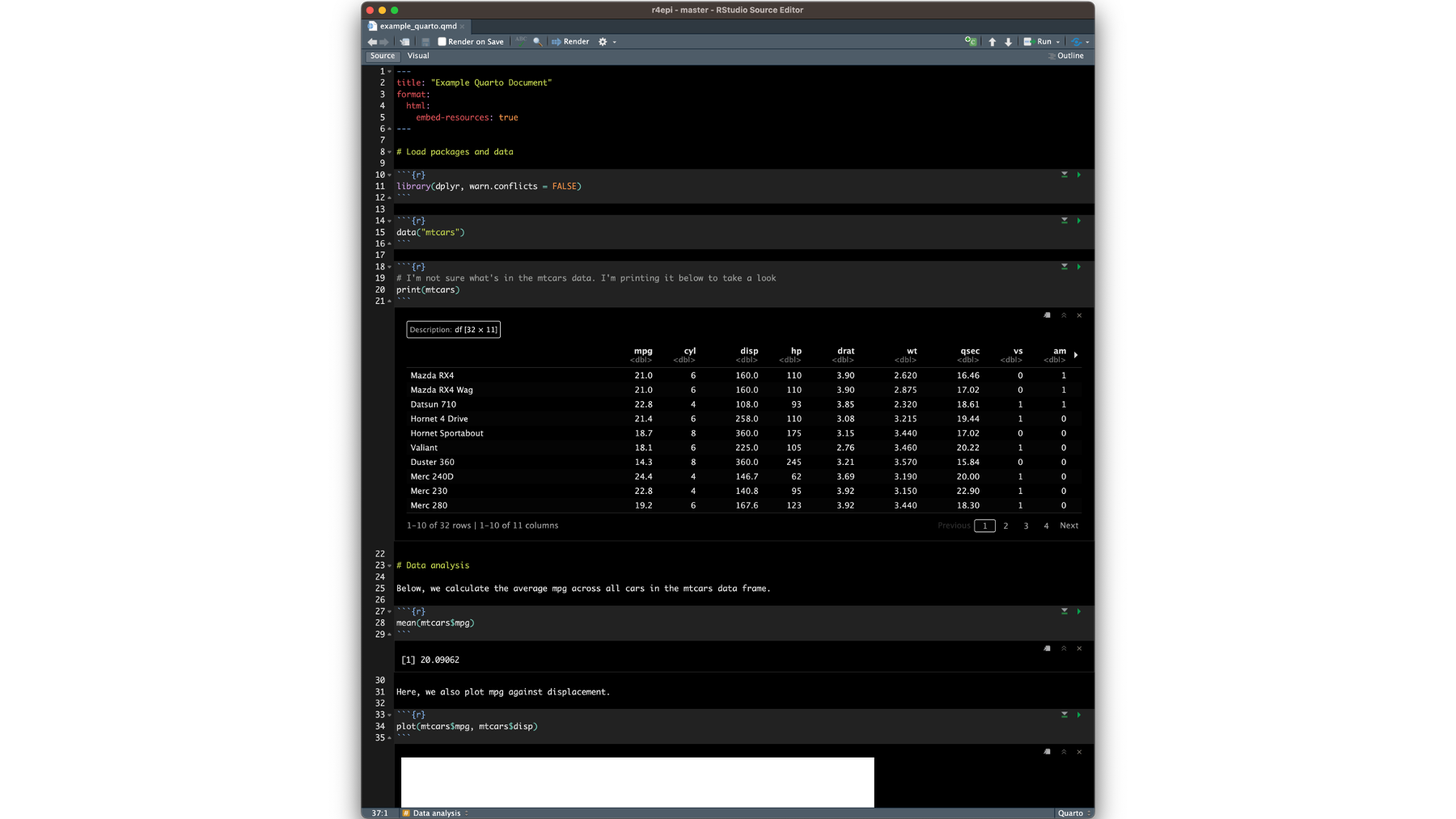Check spelling in the document
This screenshot has height=819, width=1456.
point(521,41)
